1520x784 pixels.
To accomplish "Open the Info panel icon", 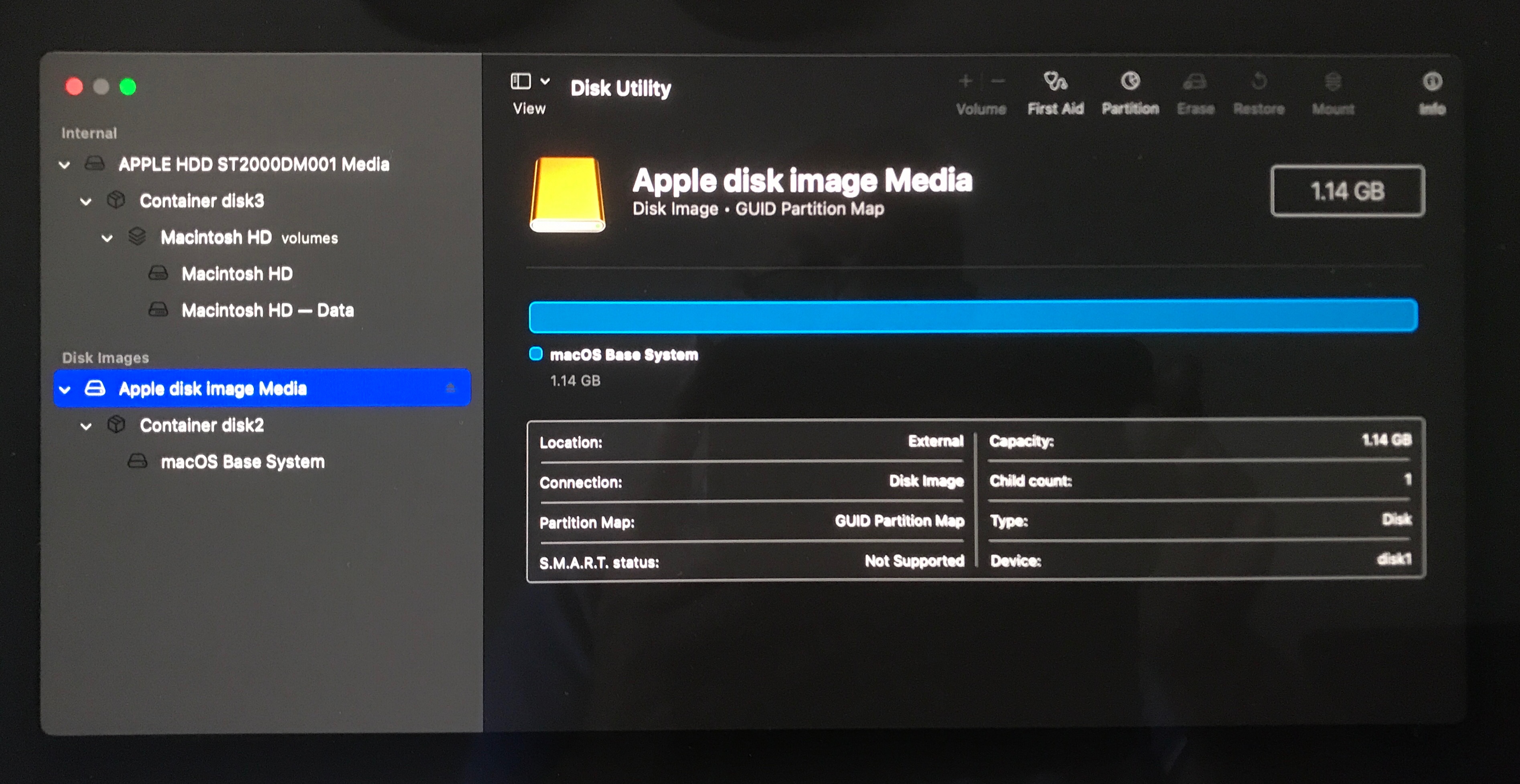I will coord(1432,81).
